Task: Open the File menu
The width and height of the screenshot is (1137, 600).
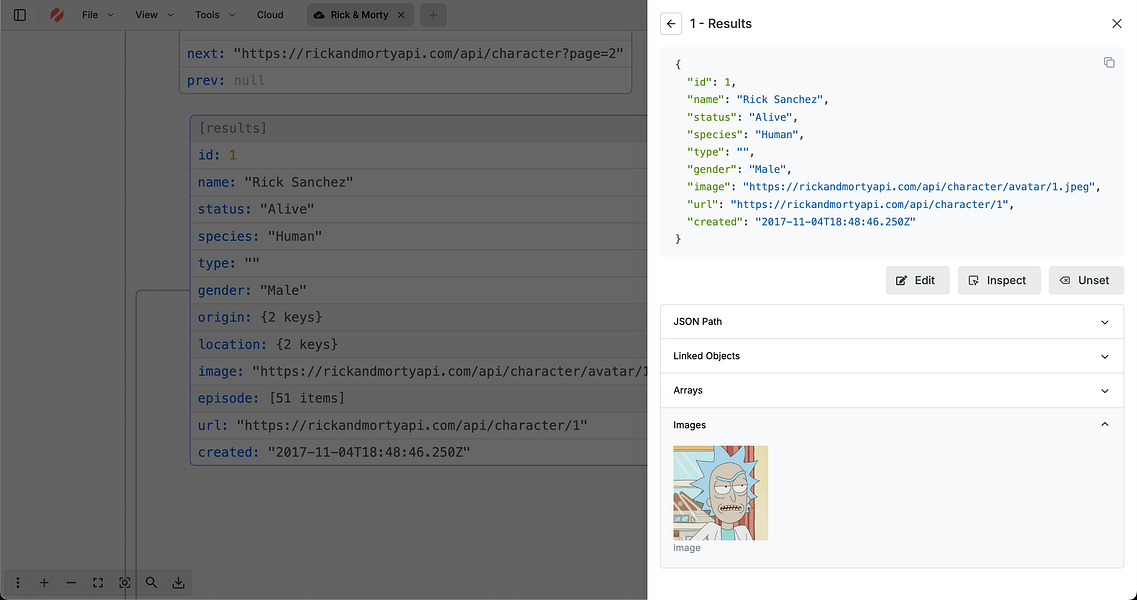Action: point(97,15)
